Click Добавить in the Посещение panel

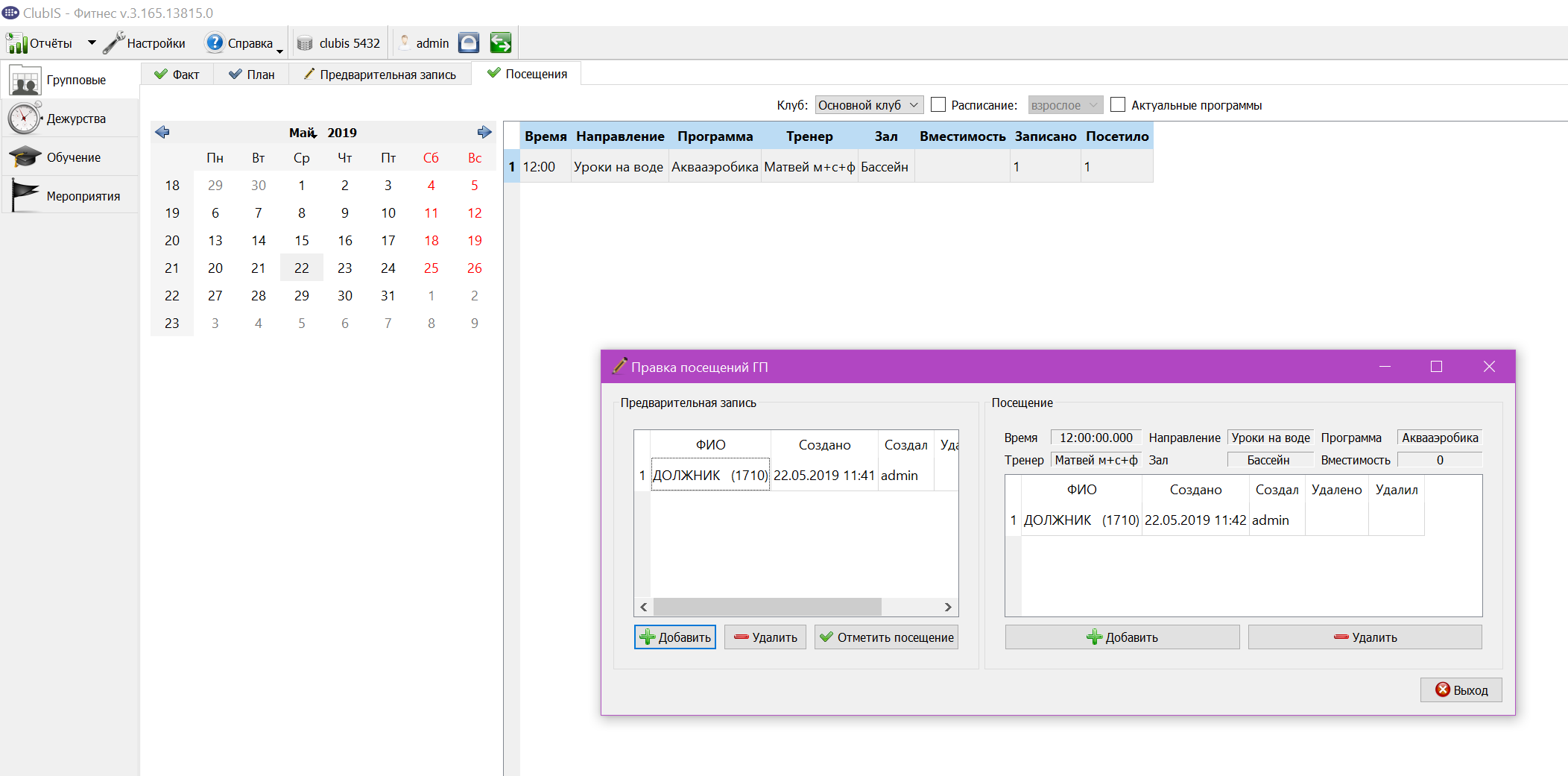click(x=1122, y=637)
